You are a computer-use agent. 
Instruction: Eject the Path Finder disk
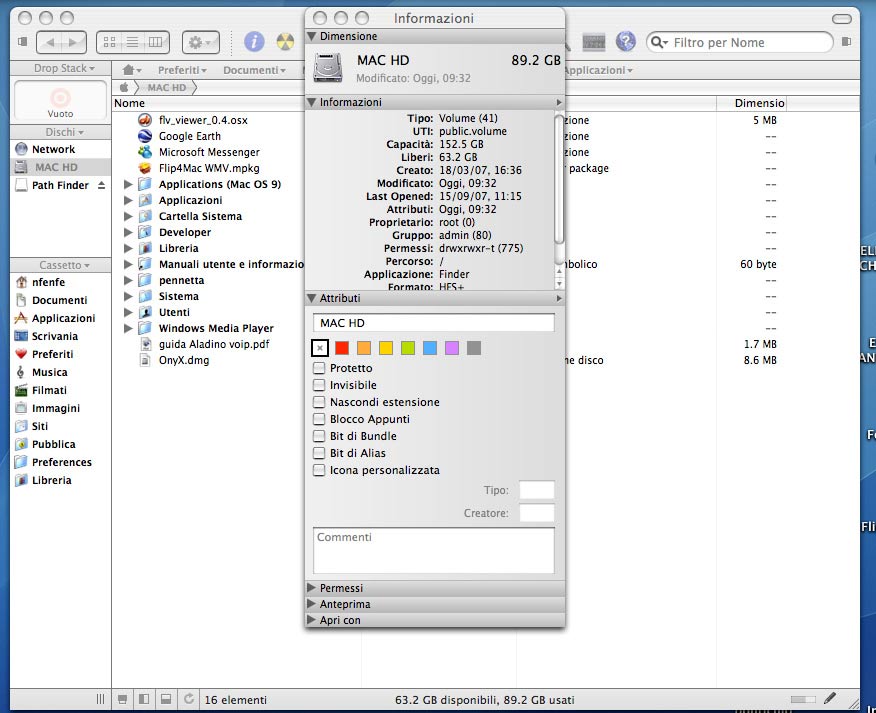pyautogui.click(x=101, y=185)
